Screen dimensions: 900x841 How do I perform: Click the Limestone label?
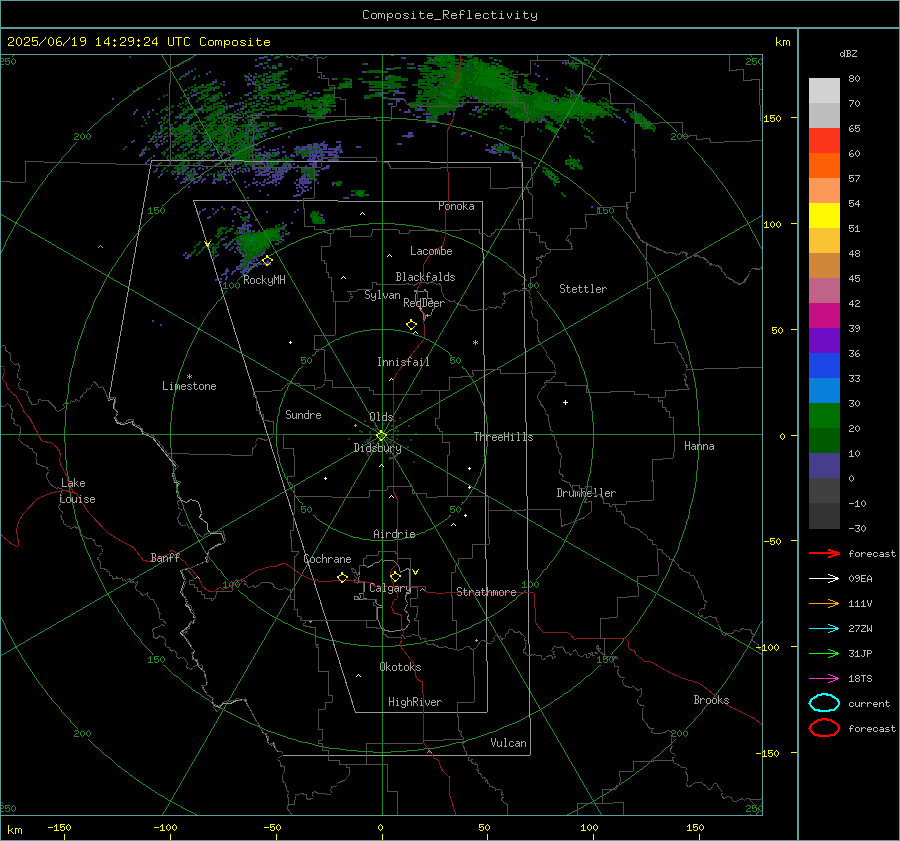189,386
